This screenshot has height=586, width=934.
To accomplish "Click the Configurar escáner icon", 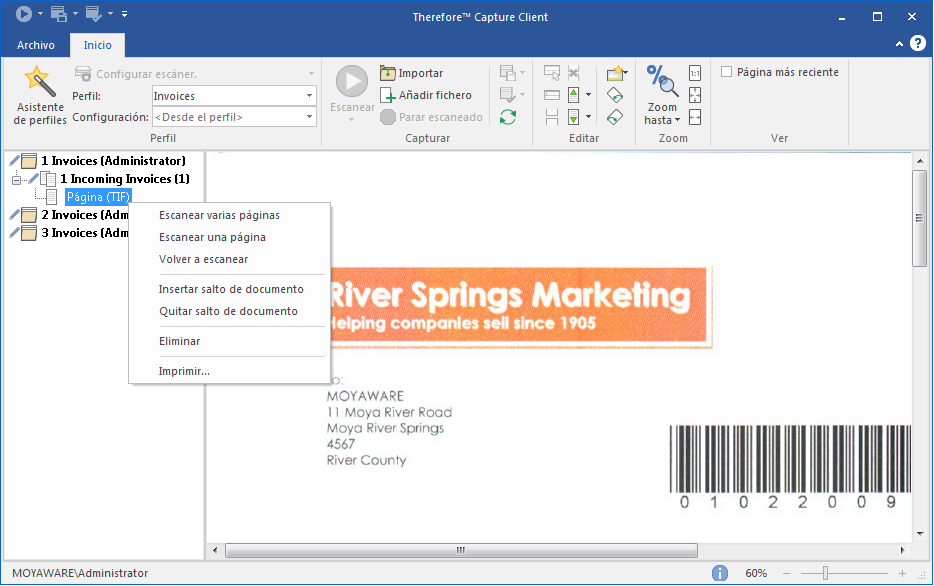I will coord(83,74).
